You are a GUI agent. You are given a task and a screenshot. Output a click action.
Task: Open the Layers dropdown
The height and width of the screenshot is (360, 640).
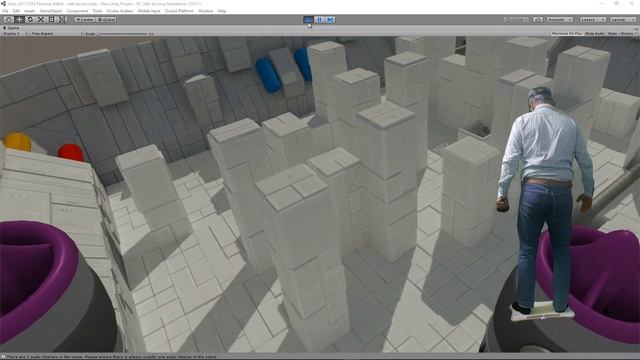click(592, 20)
